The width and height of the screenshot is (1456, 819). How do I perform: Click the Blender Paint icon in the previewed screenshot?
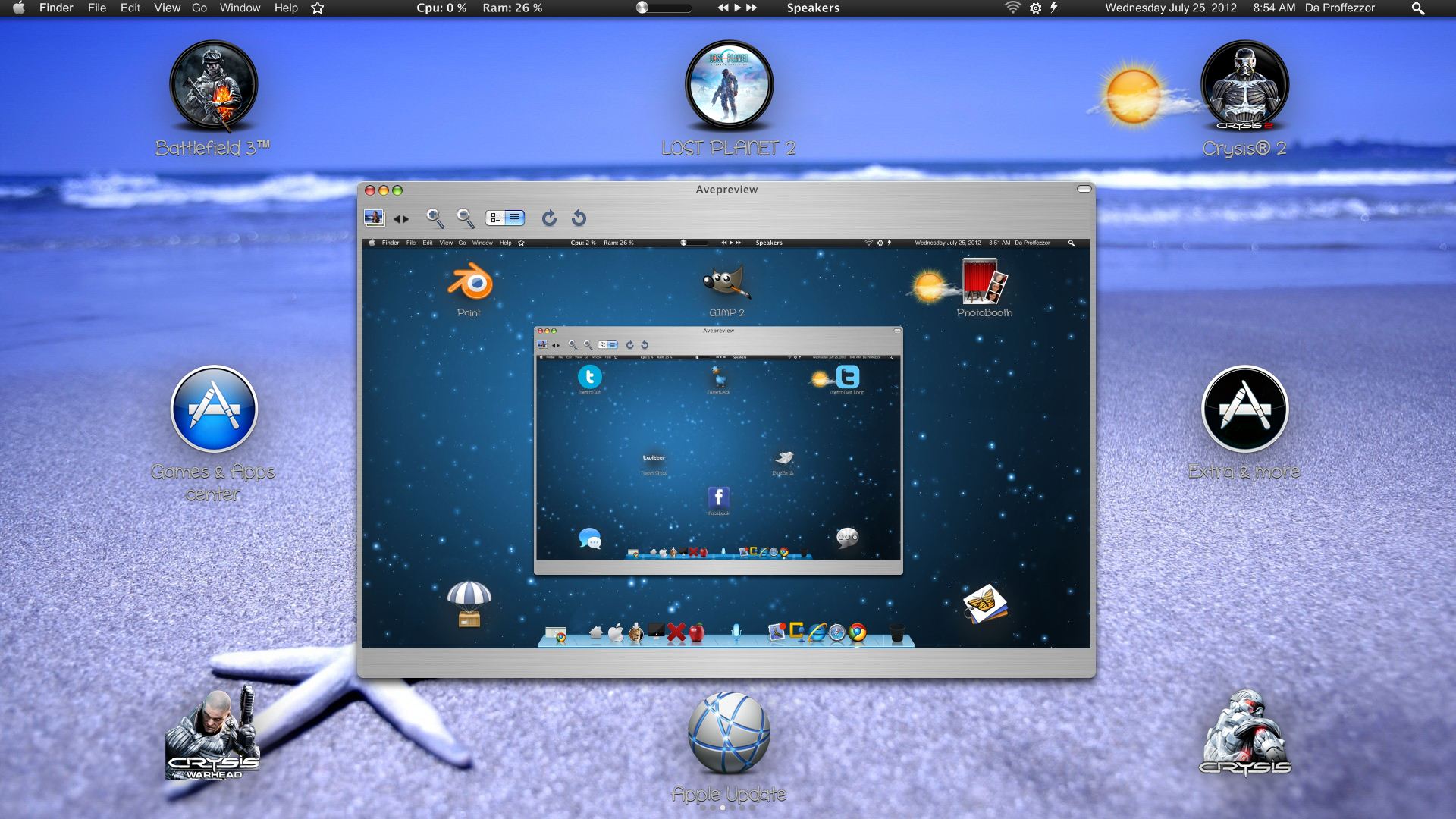pyautogui.click(x=469, y=283)
